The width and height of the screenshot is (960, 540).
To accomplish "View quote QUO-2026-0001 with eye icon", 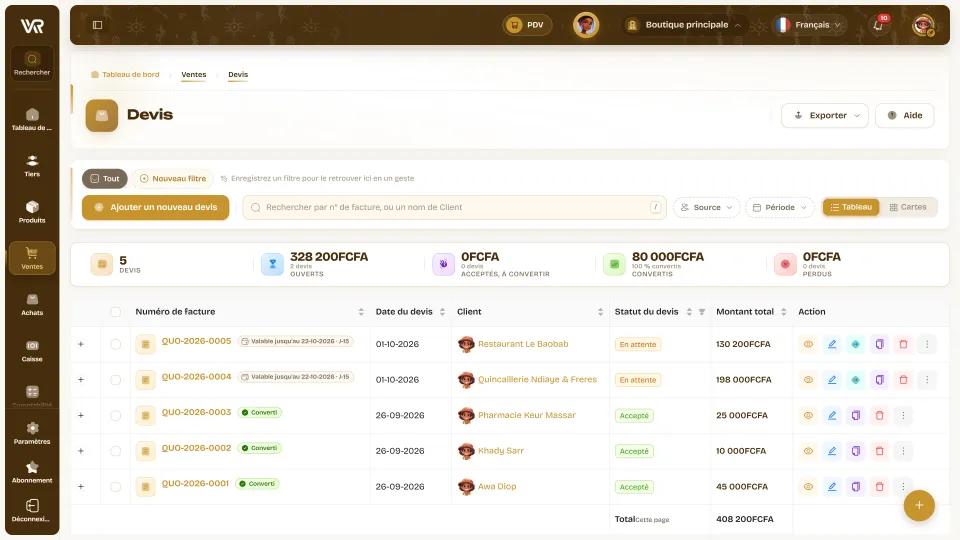I will click(x=808, y=487).
